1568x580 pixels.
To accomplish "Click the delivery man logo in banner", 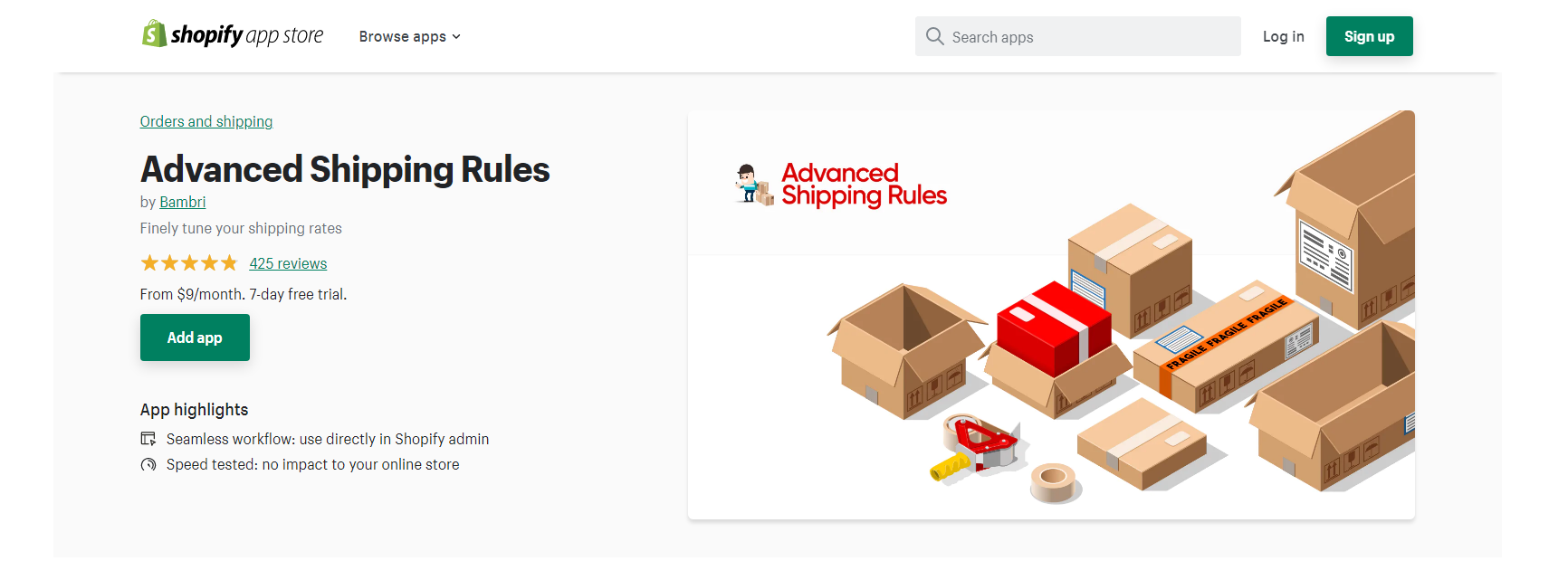I will 753,185.
